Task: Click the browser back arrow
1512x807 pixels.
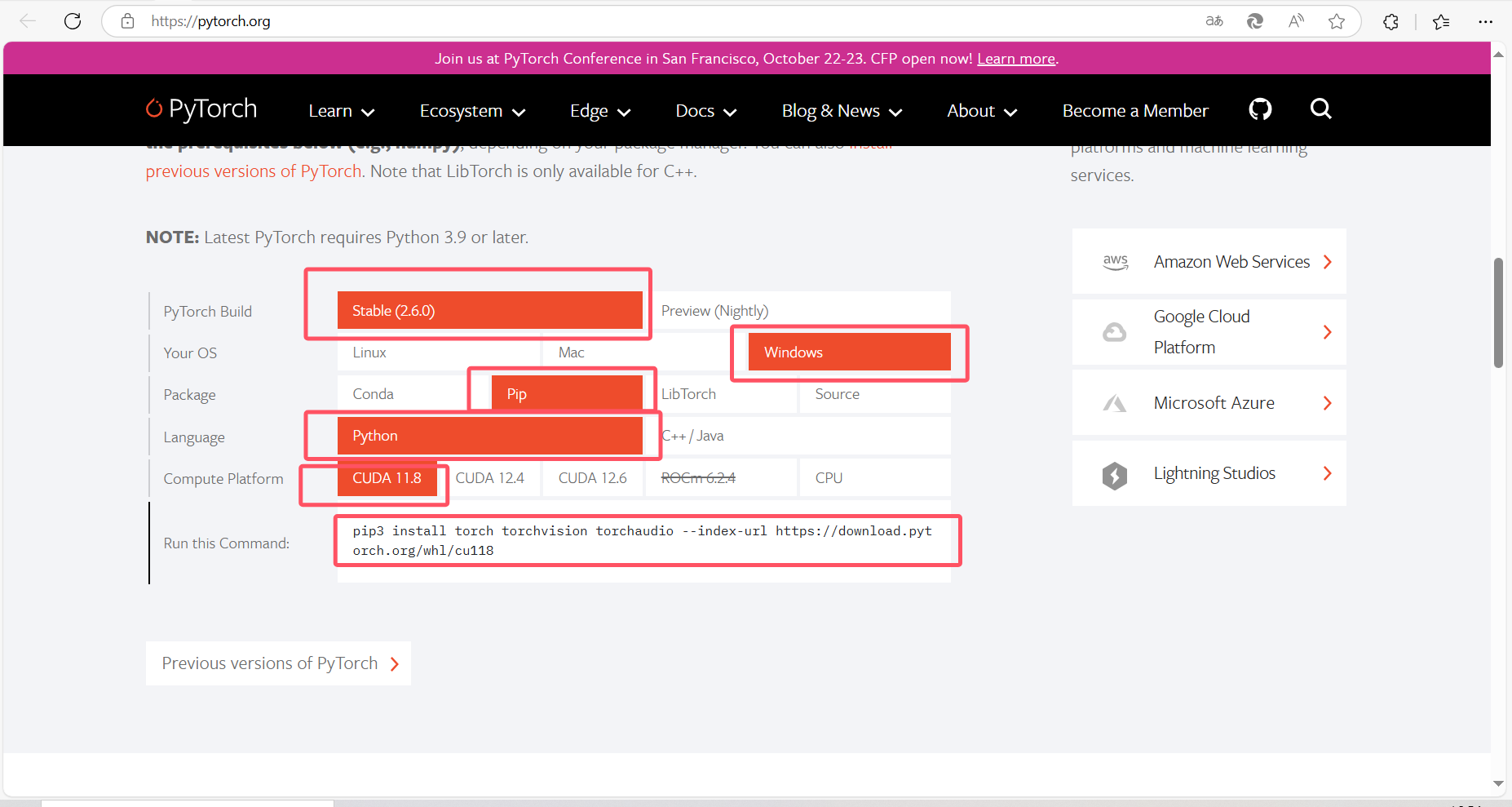Action: point(28,21)
